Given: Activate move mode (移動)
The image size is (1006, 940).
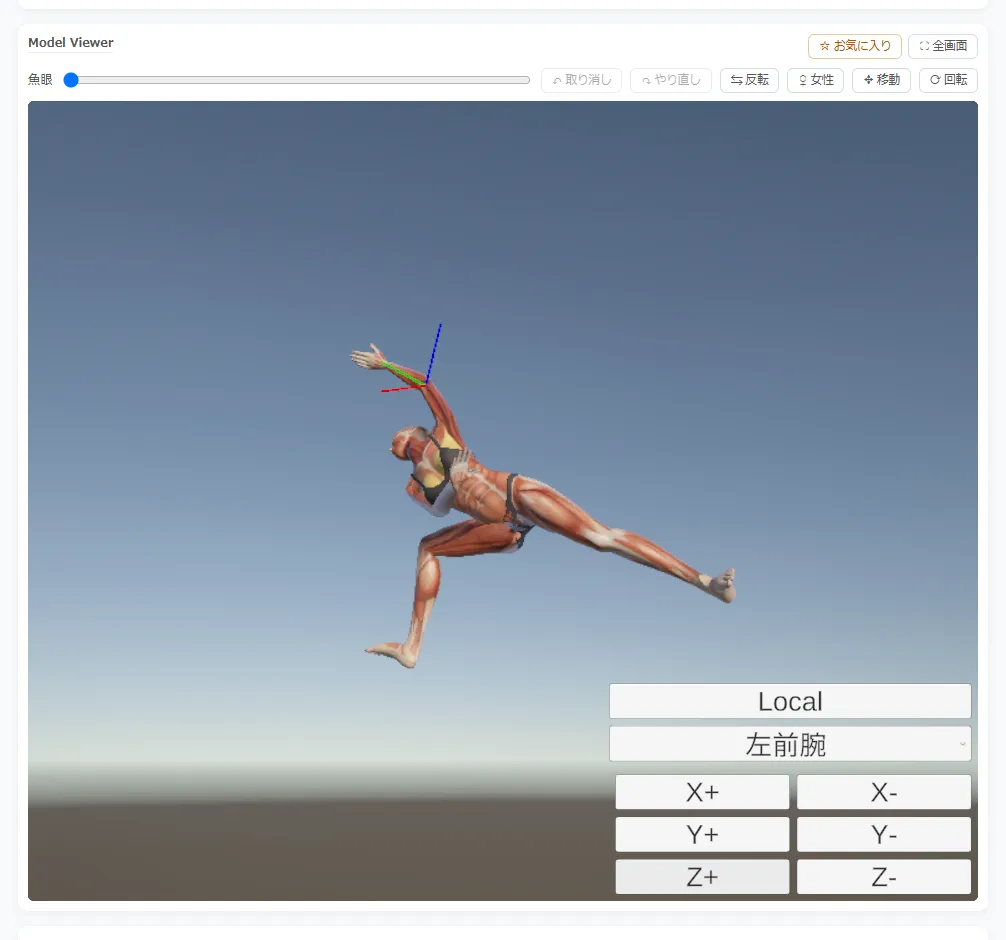Looking at the screenshot, I should click(x=882, y=80).
